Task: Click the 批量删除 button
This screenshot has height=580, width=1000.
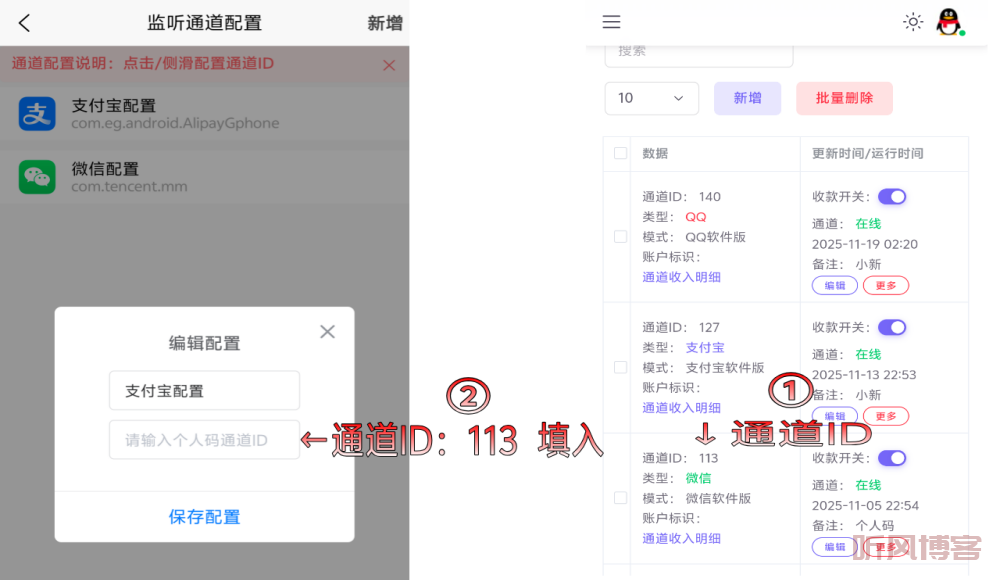Action: (x=844, y=98)
